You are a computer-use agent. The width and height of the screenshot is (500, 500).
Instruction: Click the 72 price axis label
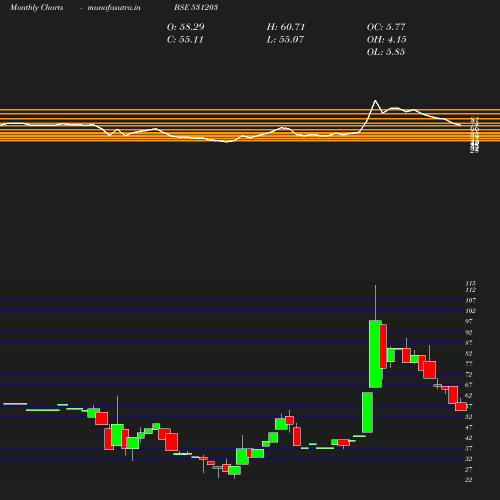coord(469,374)
